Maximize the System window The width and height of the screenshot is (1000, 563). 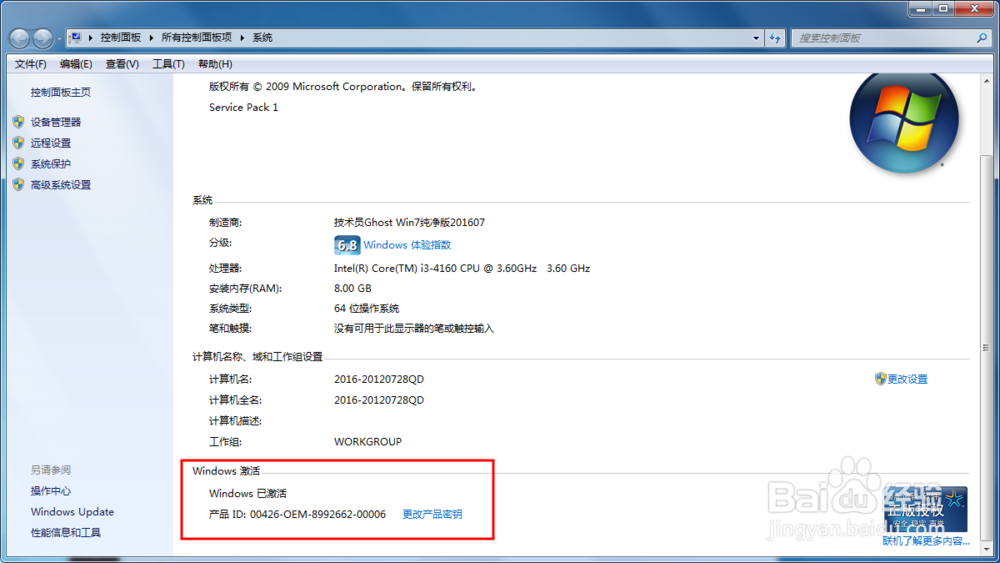943,9
